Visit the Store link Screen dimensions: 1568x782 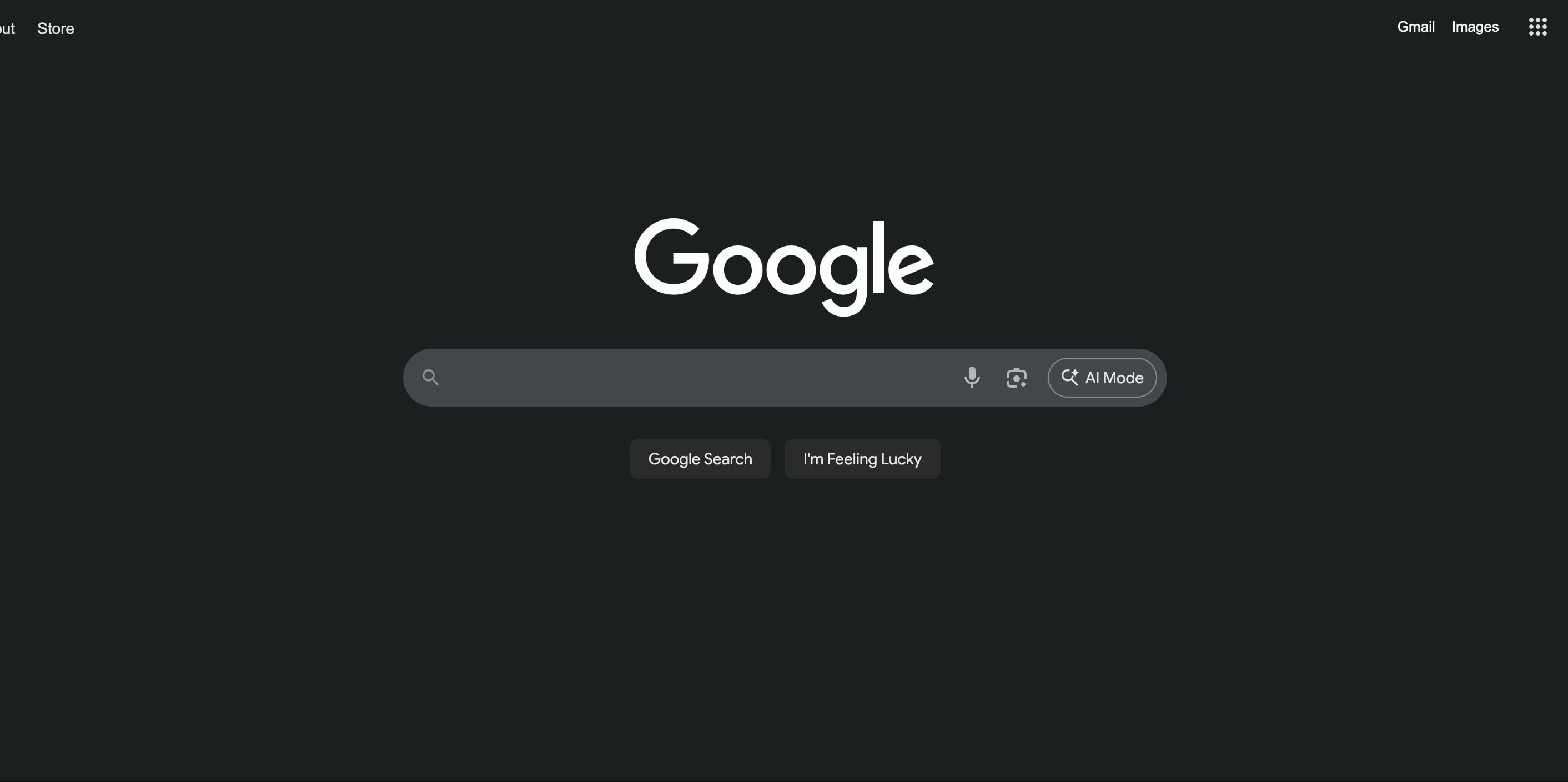click(56, 29)
